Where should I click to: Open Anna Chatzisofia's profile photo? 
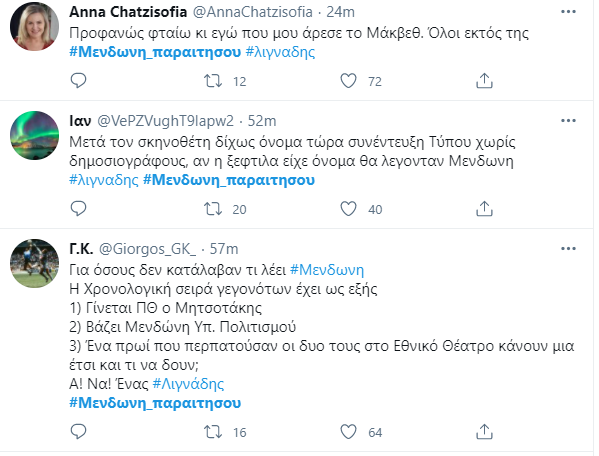pyautogui.click(x=34, y=26)
